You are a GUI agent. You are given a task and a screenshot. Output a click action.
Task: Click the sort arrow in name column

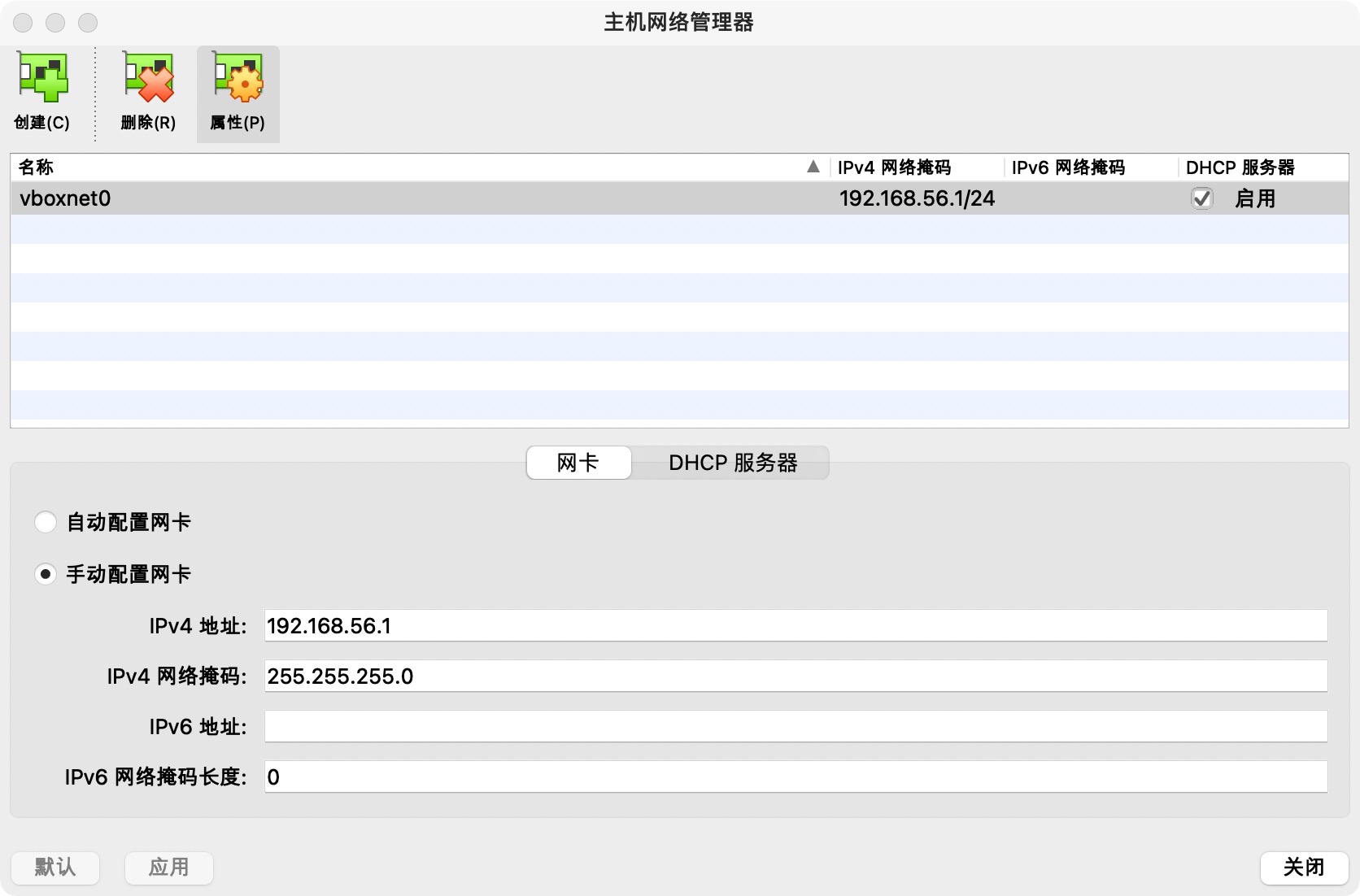click(813, 167)
